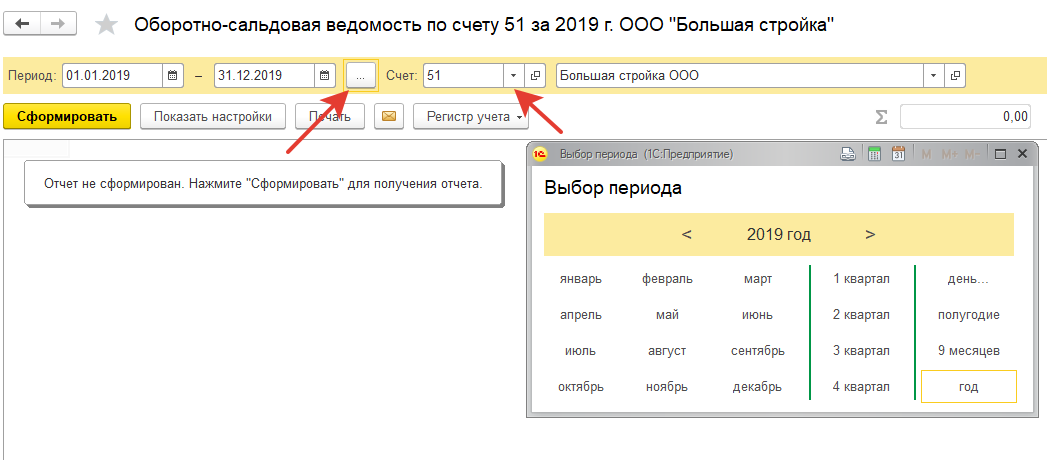Click end date field 31.12.2019

264,75
